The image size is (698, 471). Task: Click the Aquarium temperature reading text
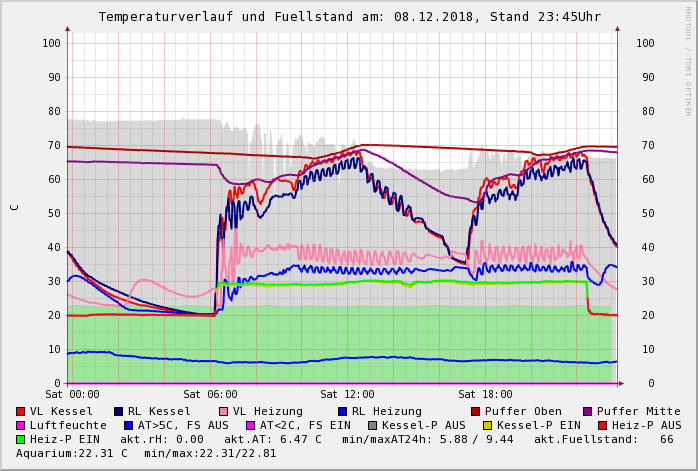tap(72, 453)
